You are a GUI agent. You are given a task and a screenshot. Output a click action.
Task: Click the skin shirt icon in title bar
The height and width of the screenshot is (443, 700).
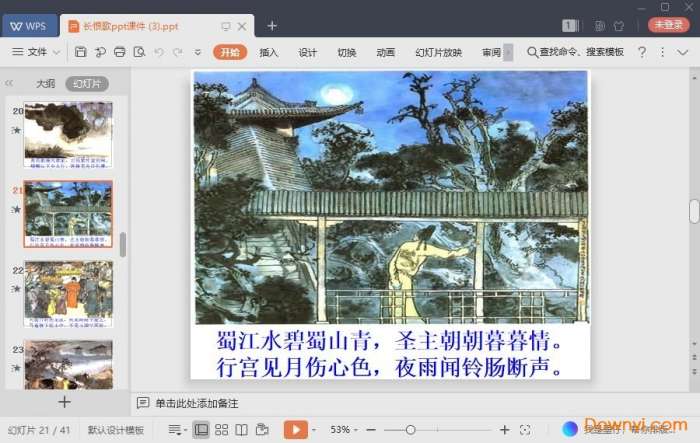[619, 26]
